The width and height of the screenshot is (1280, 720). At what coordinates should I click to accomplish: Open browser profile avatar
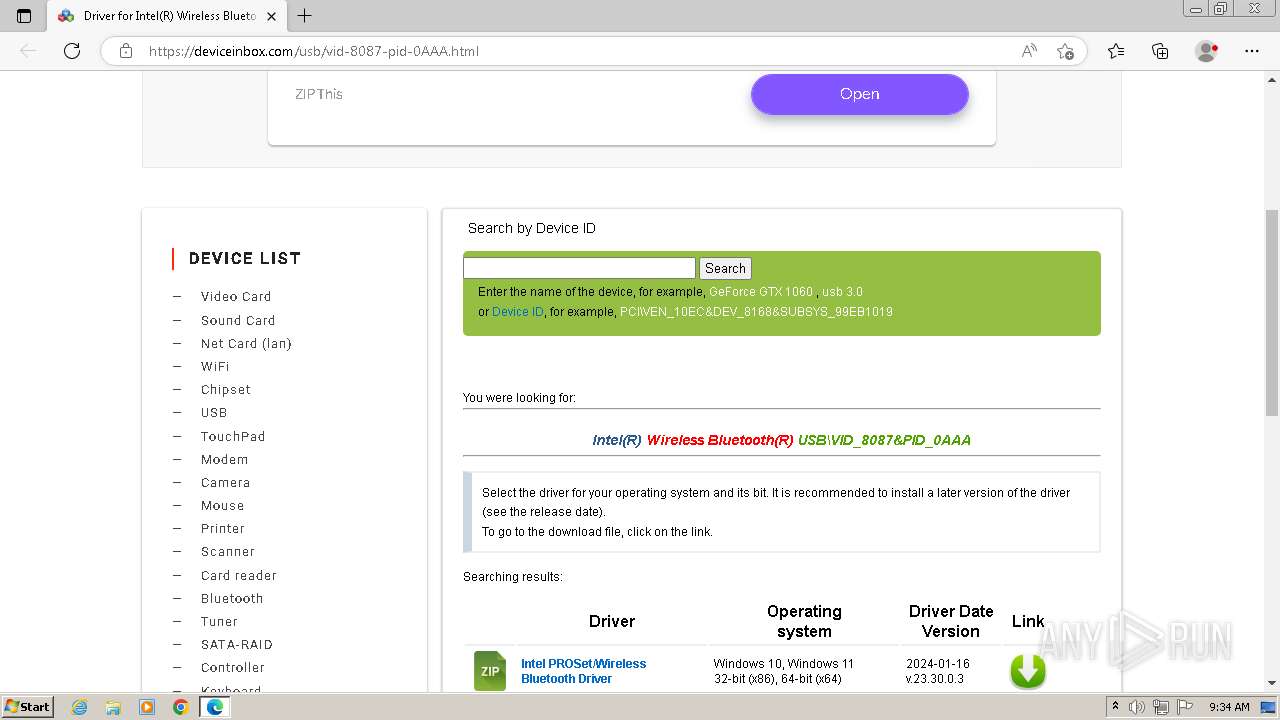pos(1207,51)
